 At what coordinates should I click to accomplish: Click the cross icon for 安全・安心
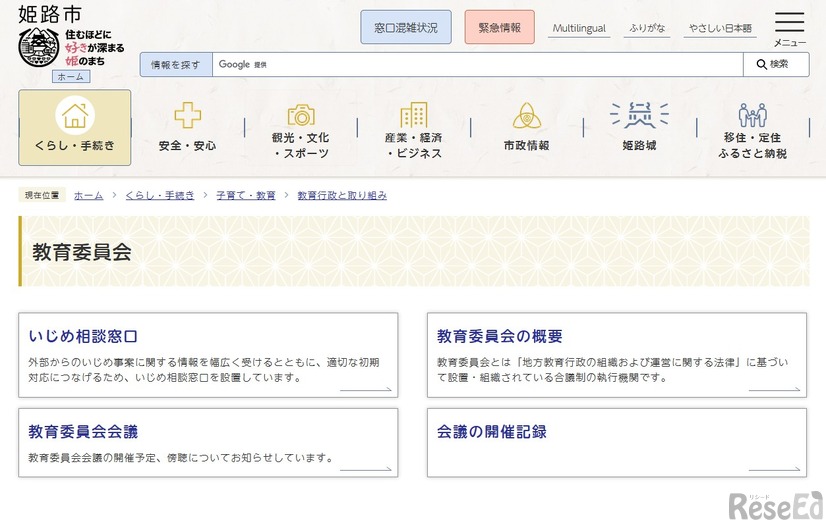(x=188, y=115)
